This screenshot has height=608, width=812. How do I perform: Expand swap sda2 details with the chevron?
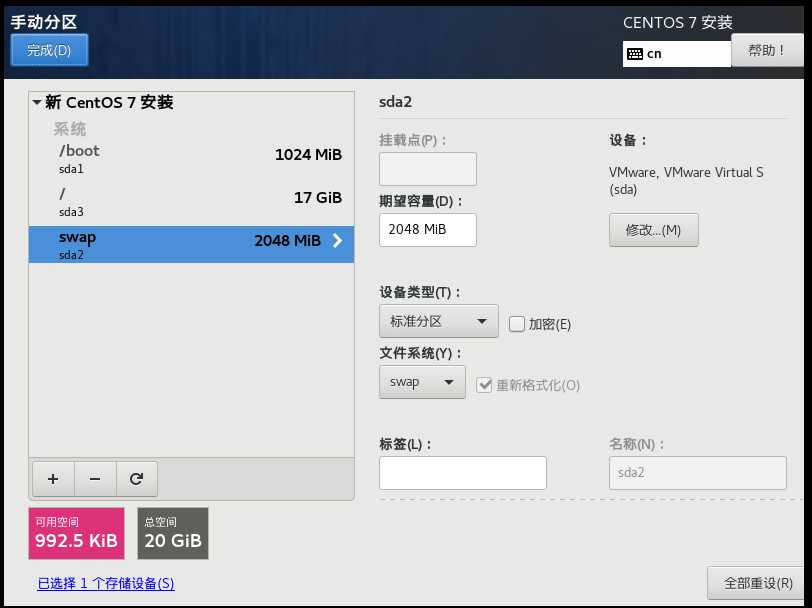tap(338, 240)
